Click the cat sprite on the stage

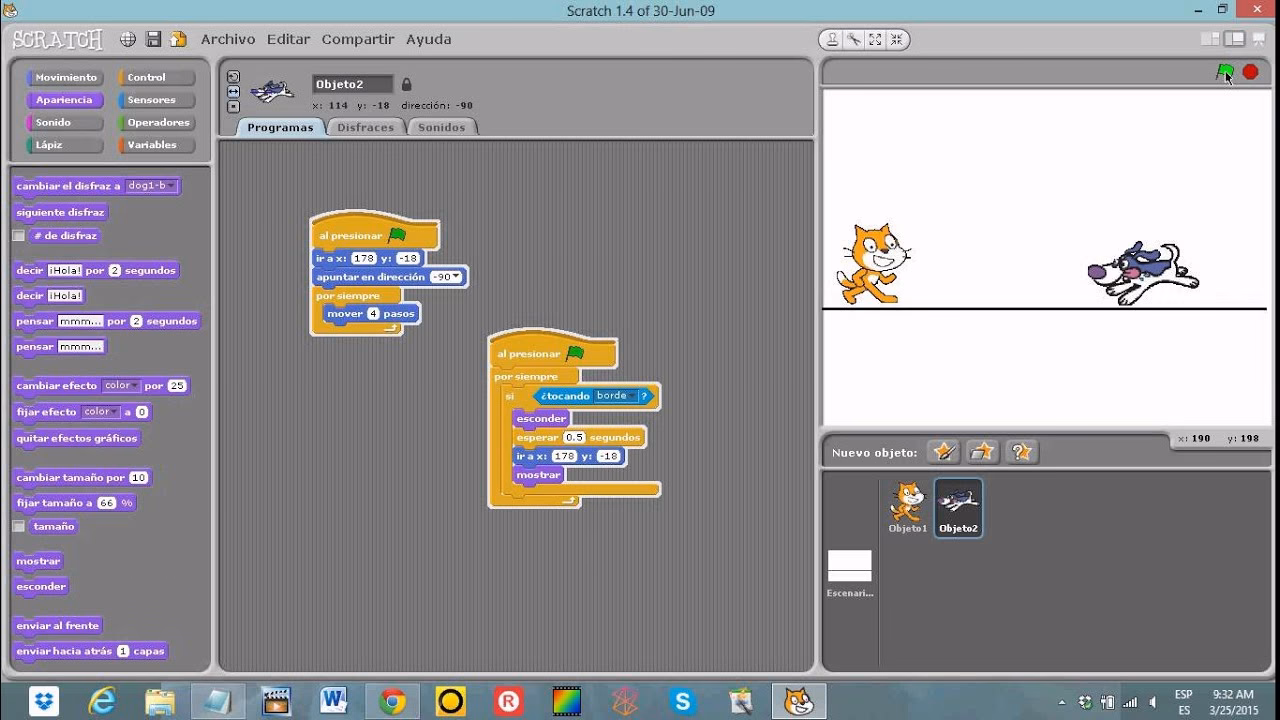872,264
